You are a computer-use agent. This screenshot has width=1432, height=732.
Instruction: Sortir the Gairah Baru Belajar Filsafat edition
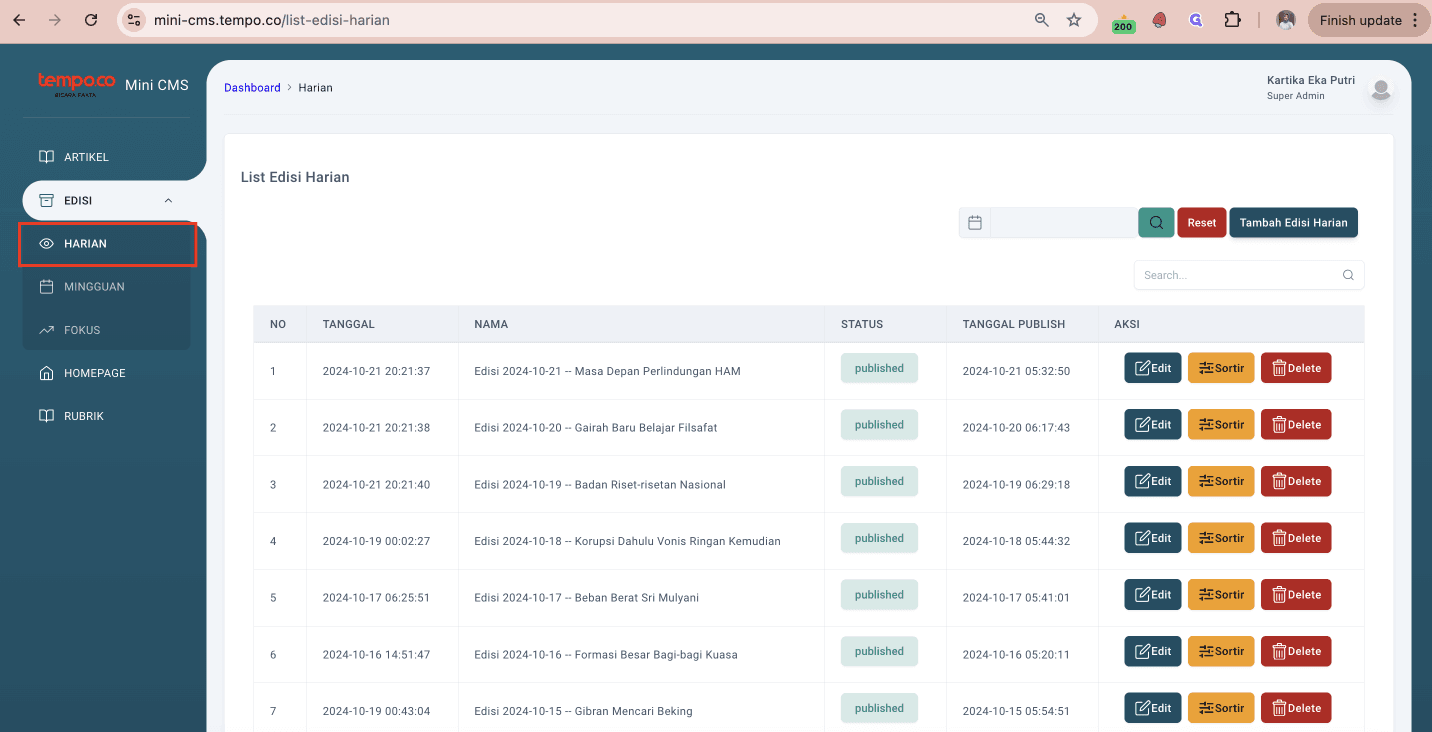(1221, 425)
